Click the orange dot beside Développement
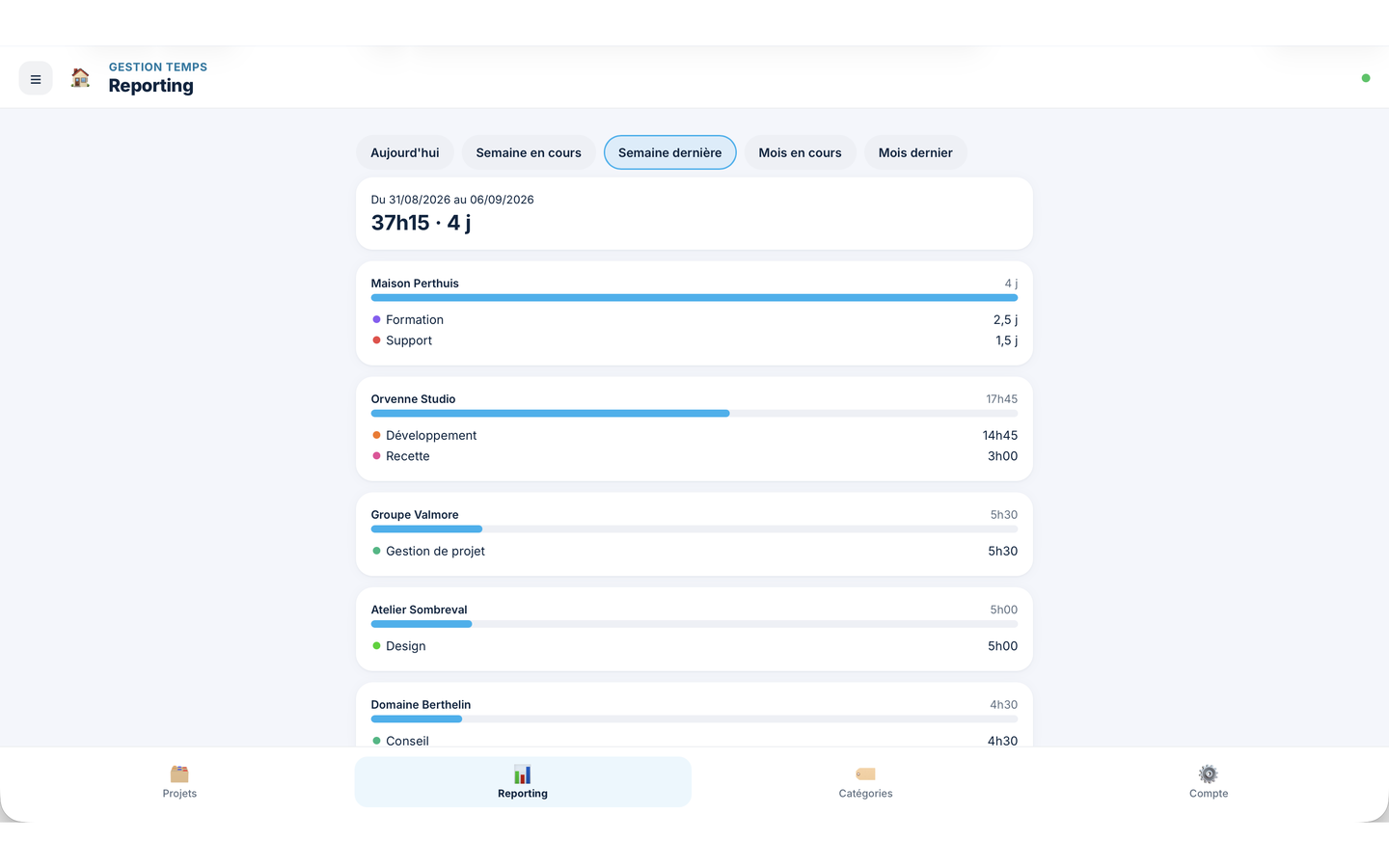This screenshot has height=868, width=1389. [x=376, y=435]
